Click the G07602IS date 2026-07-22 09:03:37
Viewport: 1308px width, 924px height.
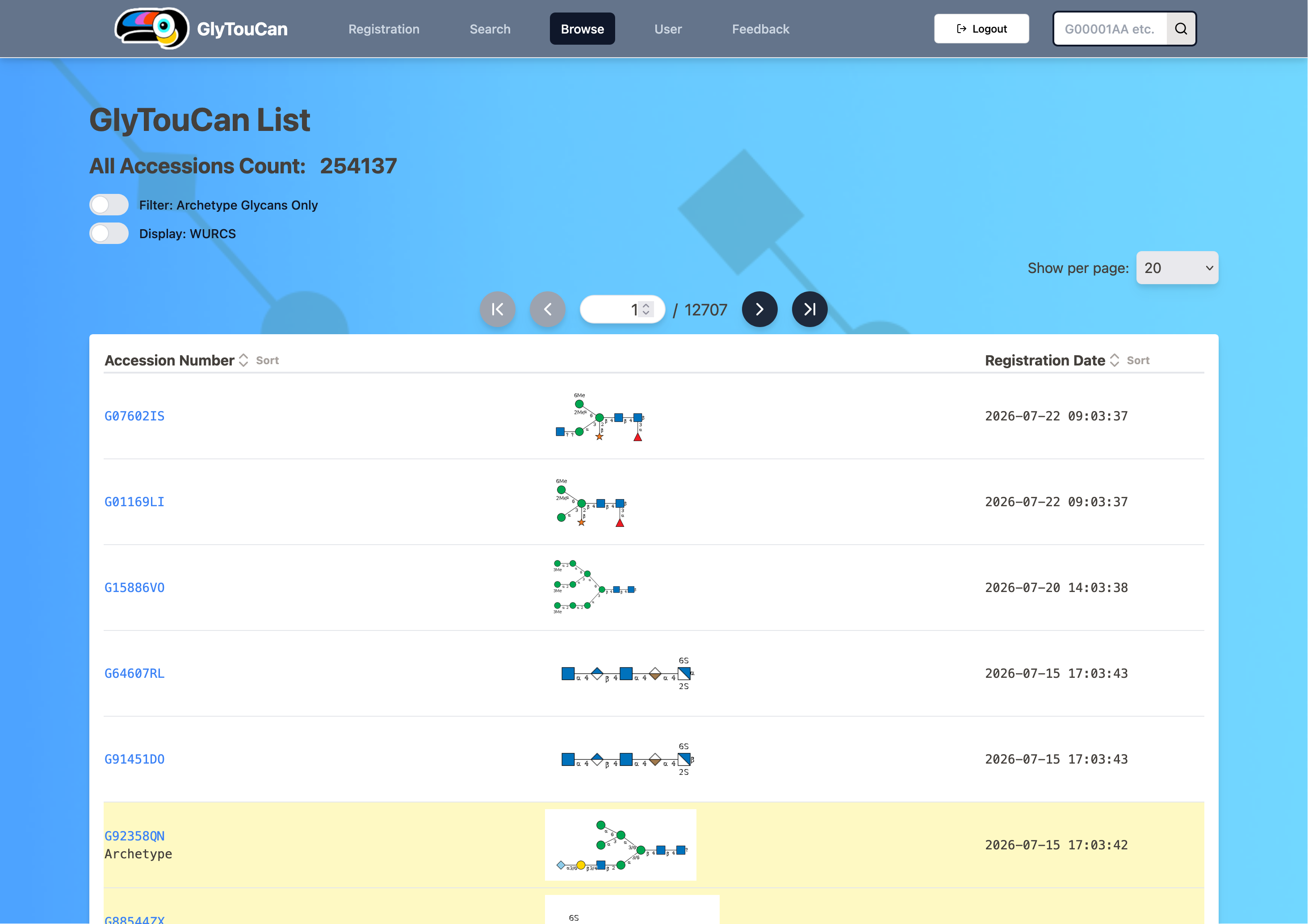1056,416
